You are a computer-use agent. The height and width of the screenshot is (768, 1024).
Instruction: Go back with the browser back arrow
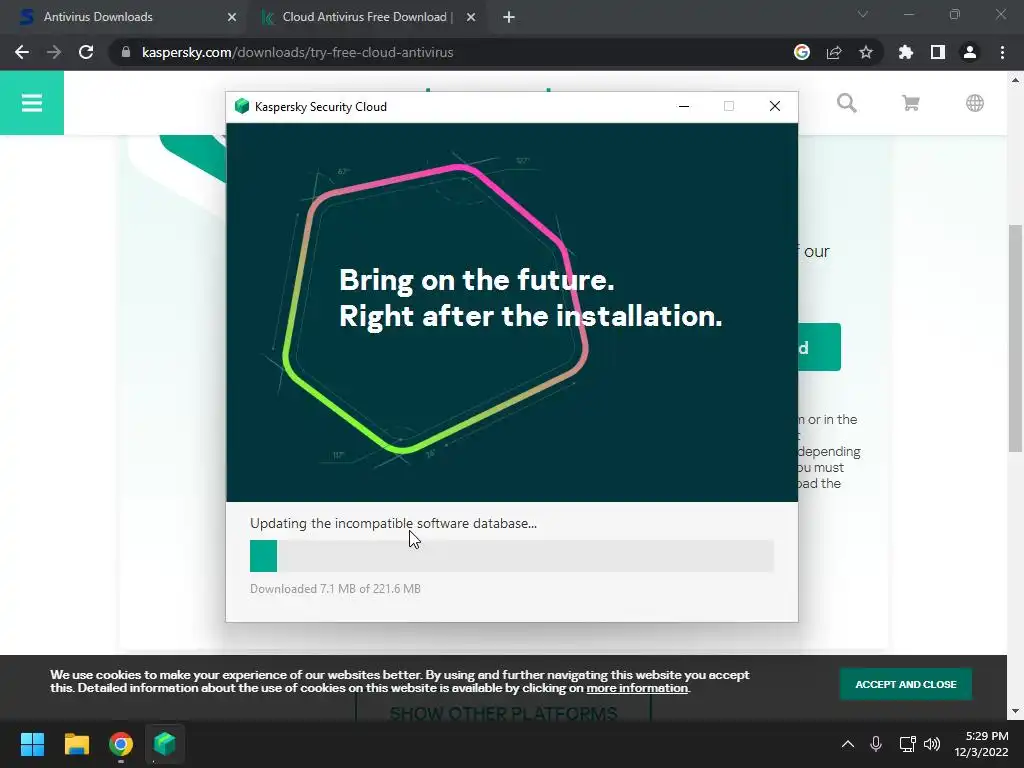coord(22,52)
